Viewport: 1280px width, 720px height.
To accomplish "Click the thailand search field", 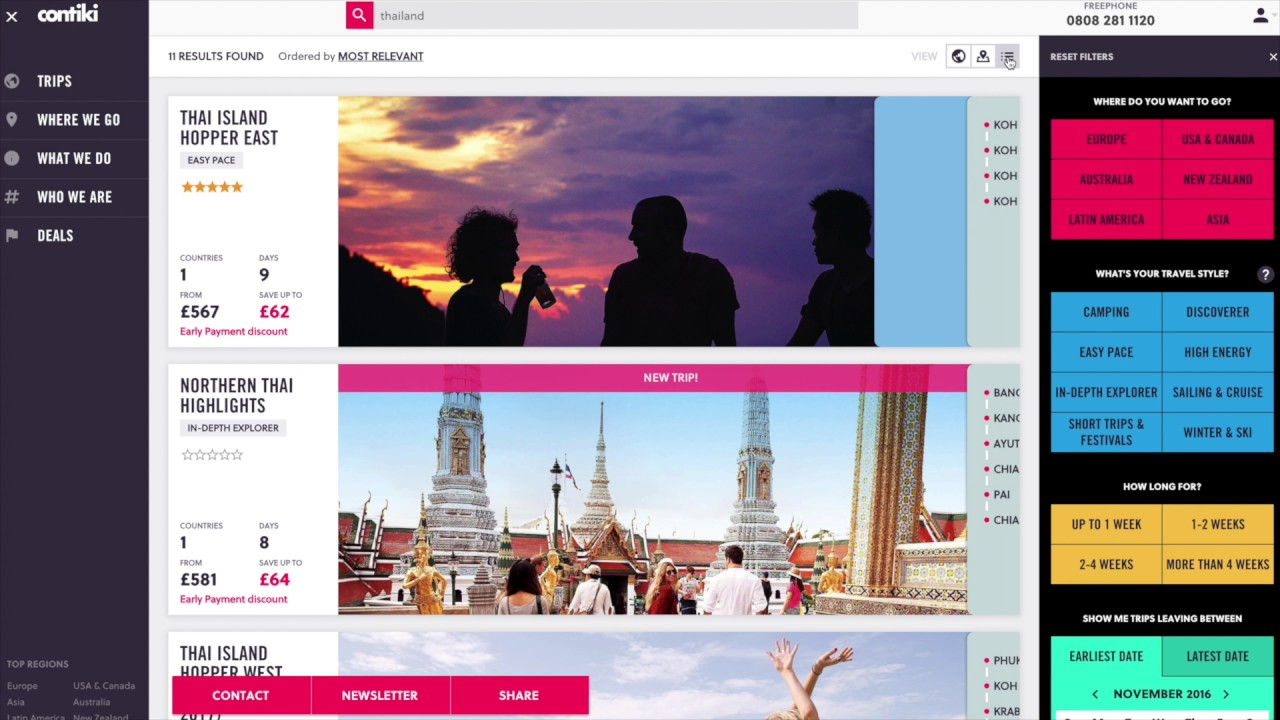I will [616, 15].
